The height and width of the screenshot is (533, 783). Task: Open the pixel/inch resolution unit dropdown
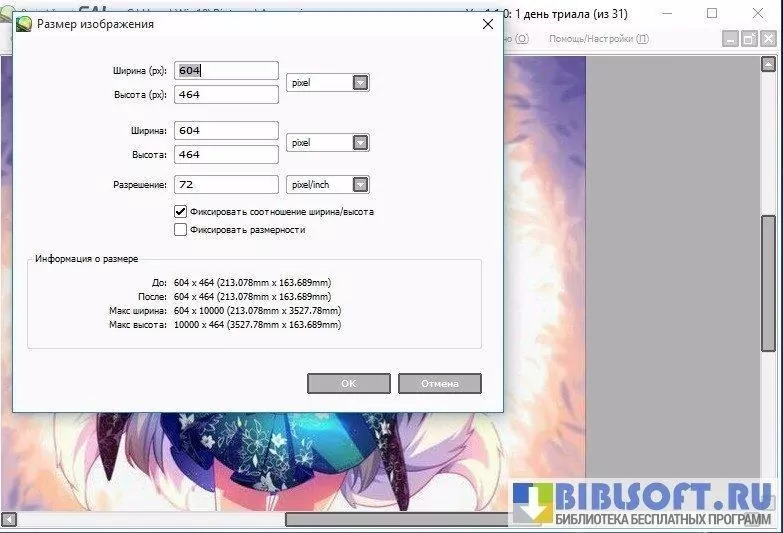coord(360,185)
